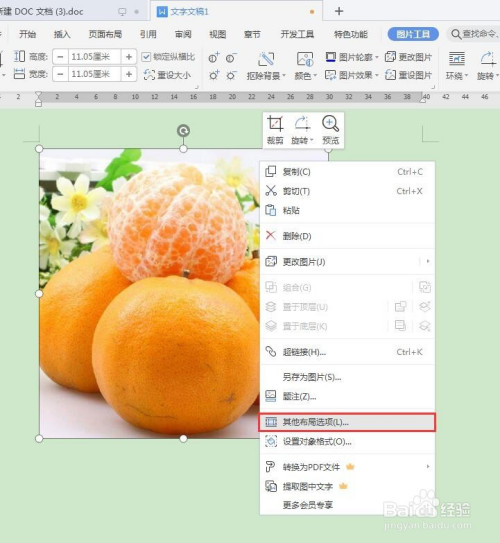This screenshot has width=500, height=543.
Task: Choose 另存为图片(S) from the context menu
Action: click(347, 377)
